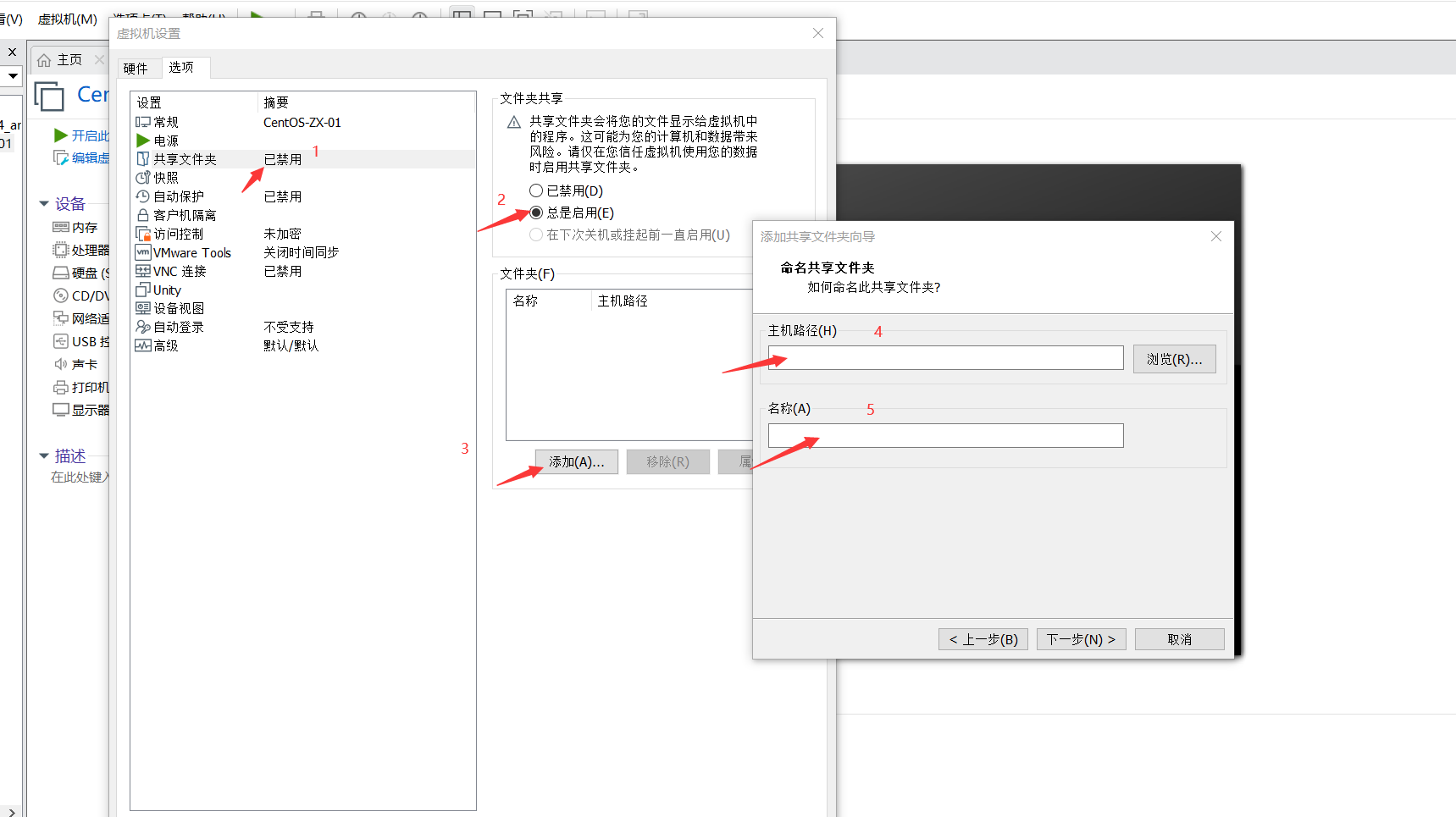Click the 声卡 sound card icon
Image resolution: width=1456 pixels, height=817 pixels.
(x=61, y=364)
